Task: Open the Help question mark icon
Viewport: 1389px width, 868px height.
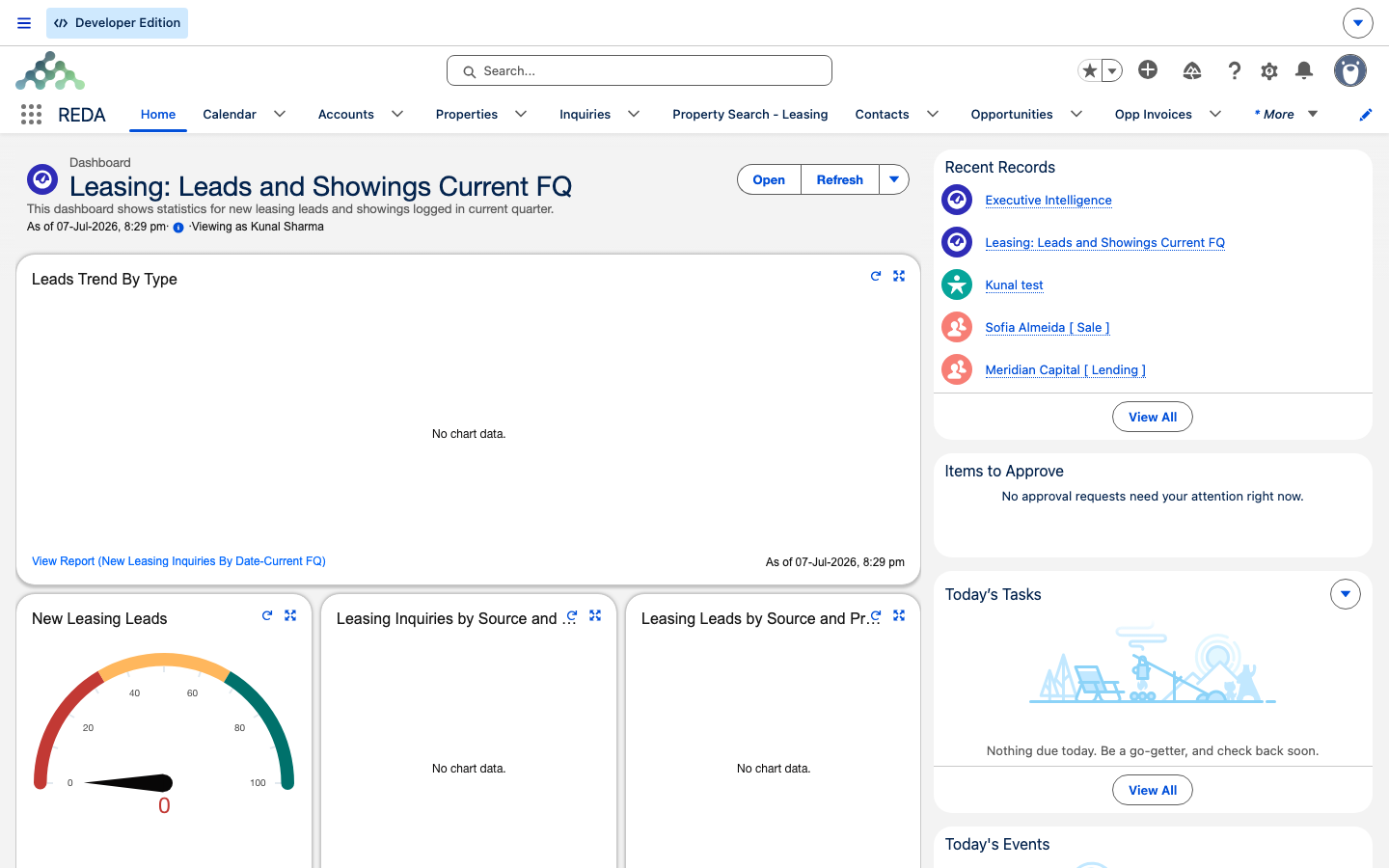Action: tap(1234, 70)
